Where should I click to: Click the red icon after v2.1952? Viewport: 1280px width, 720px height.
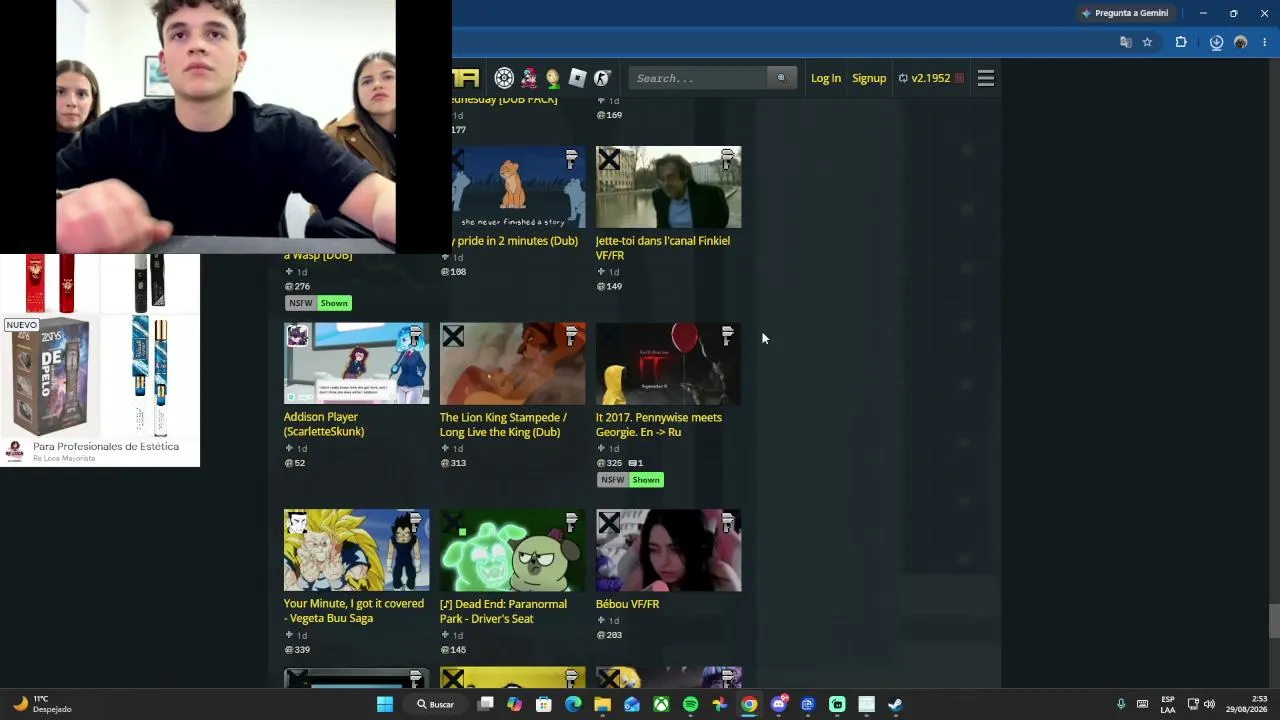pos(959,78)
